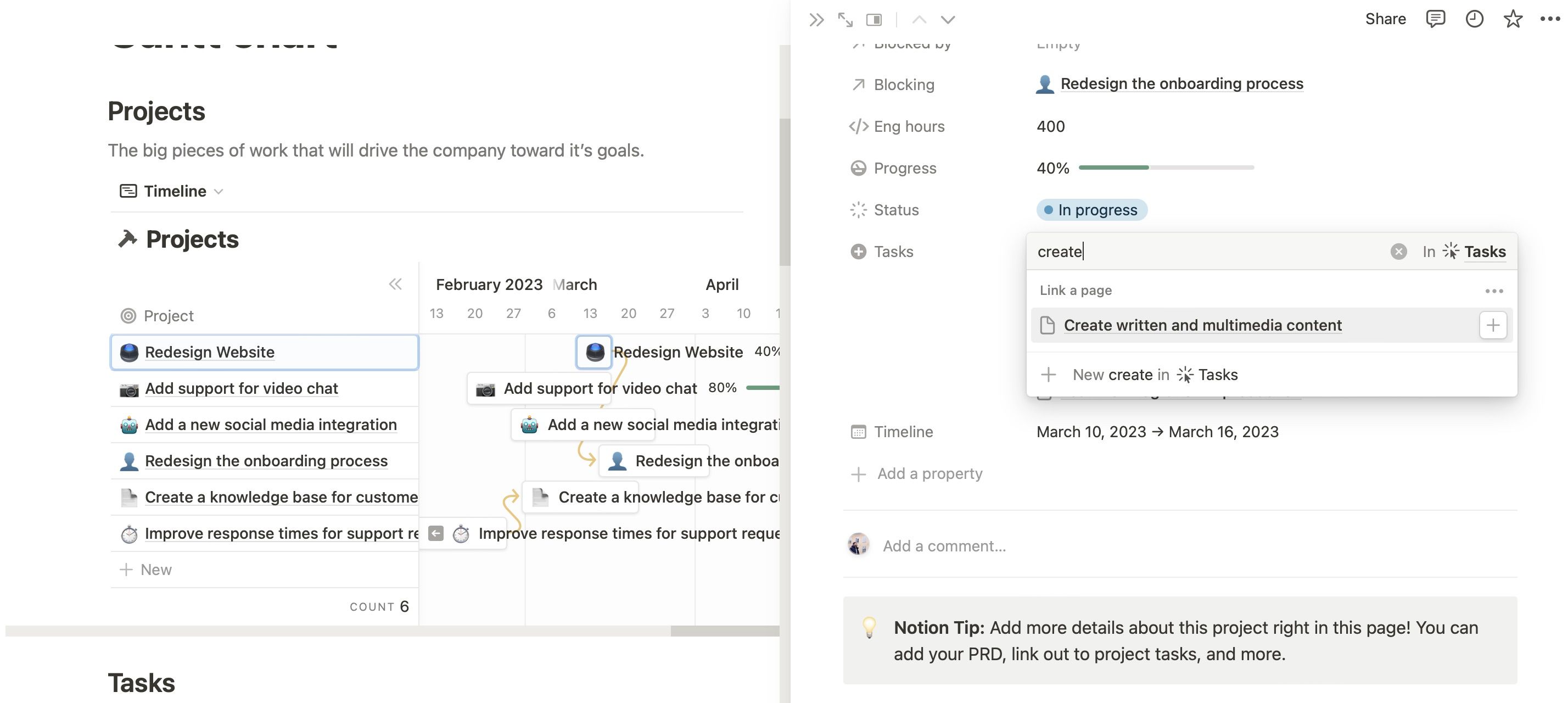Open the comments bubble icon
1568x703 pixels.
(1435, 19)
